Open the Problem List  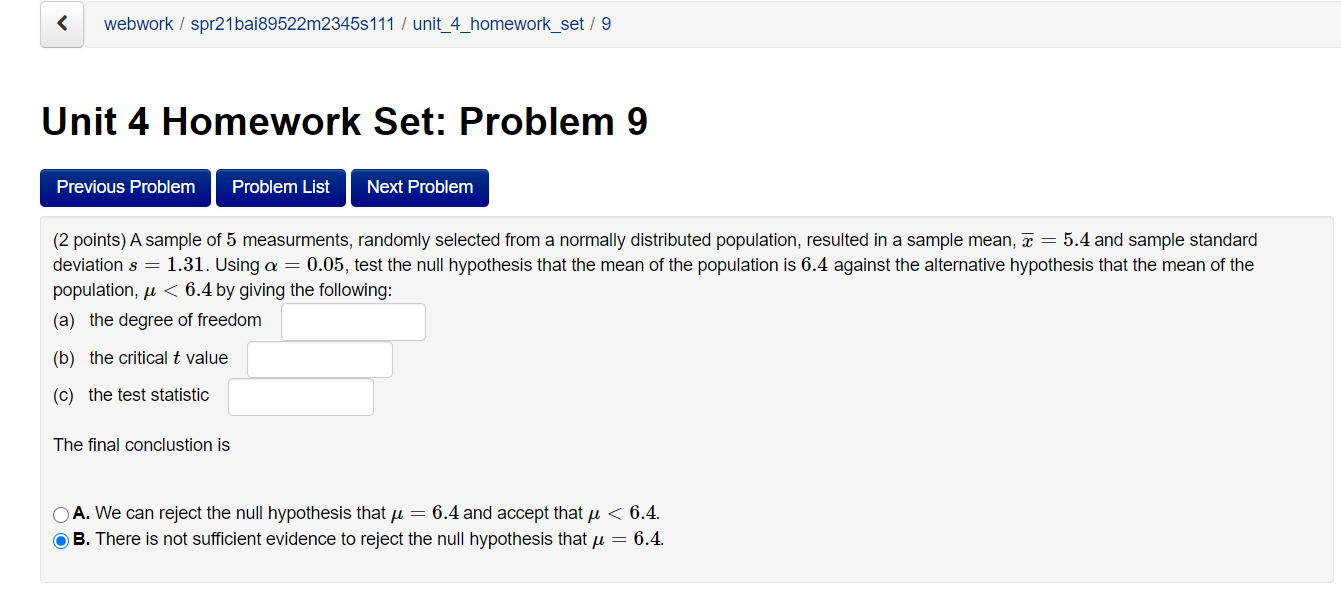point(280,187)
